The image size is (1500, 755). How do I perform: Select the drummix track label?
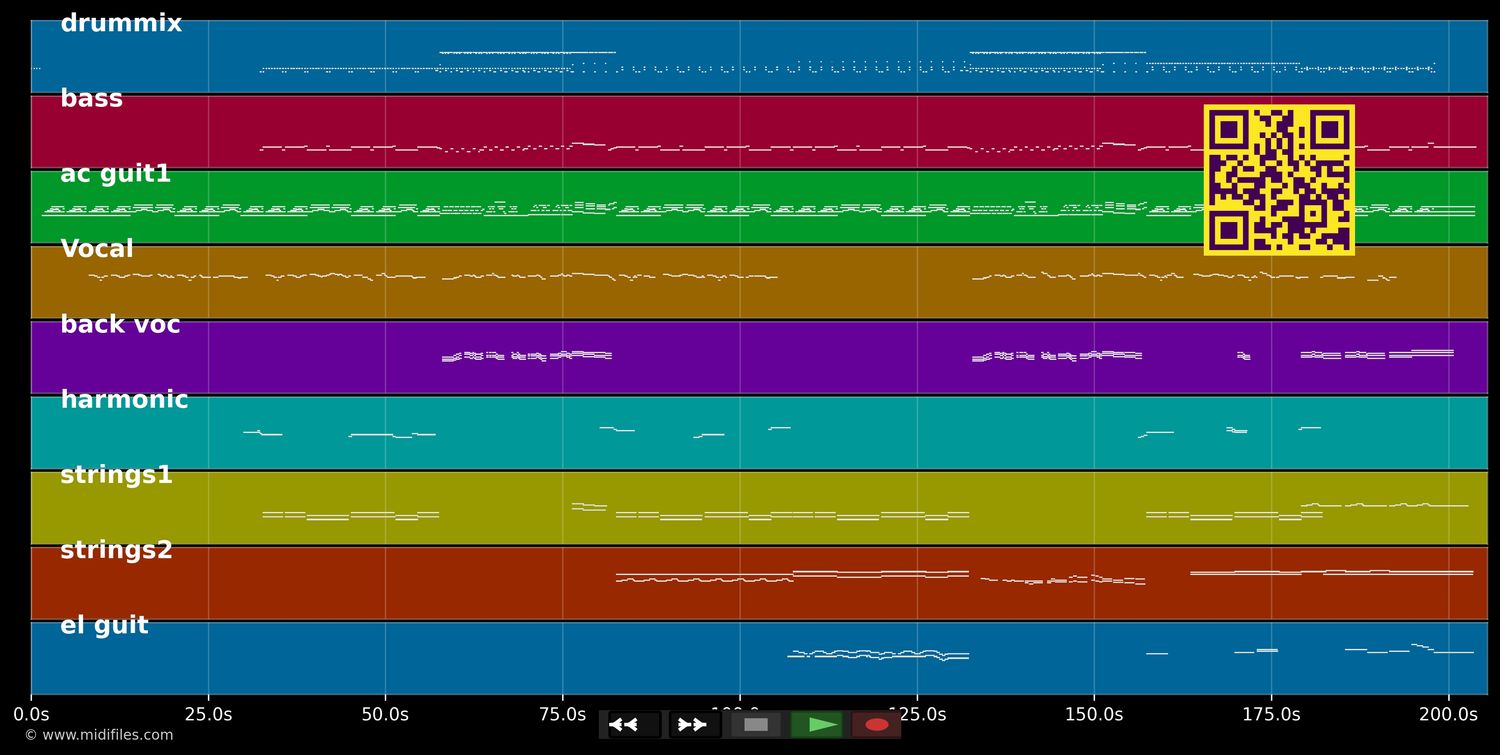click(x=120, y=22)
